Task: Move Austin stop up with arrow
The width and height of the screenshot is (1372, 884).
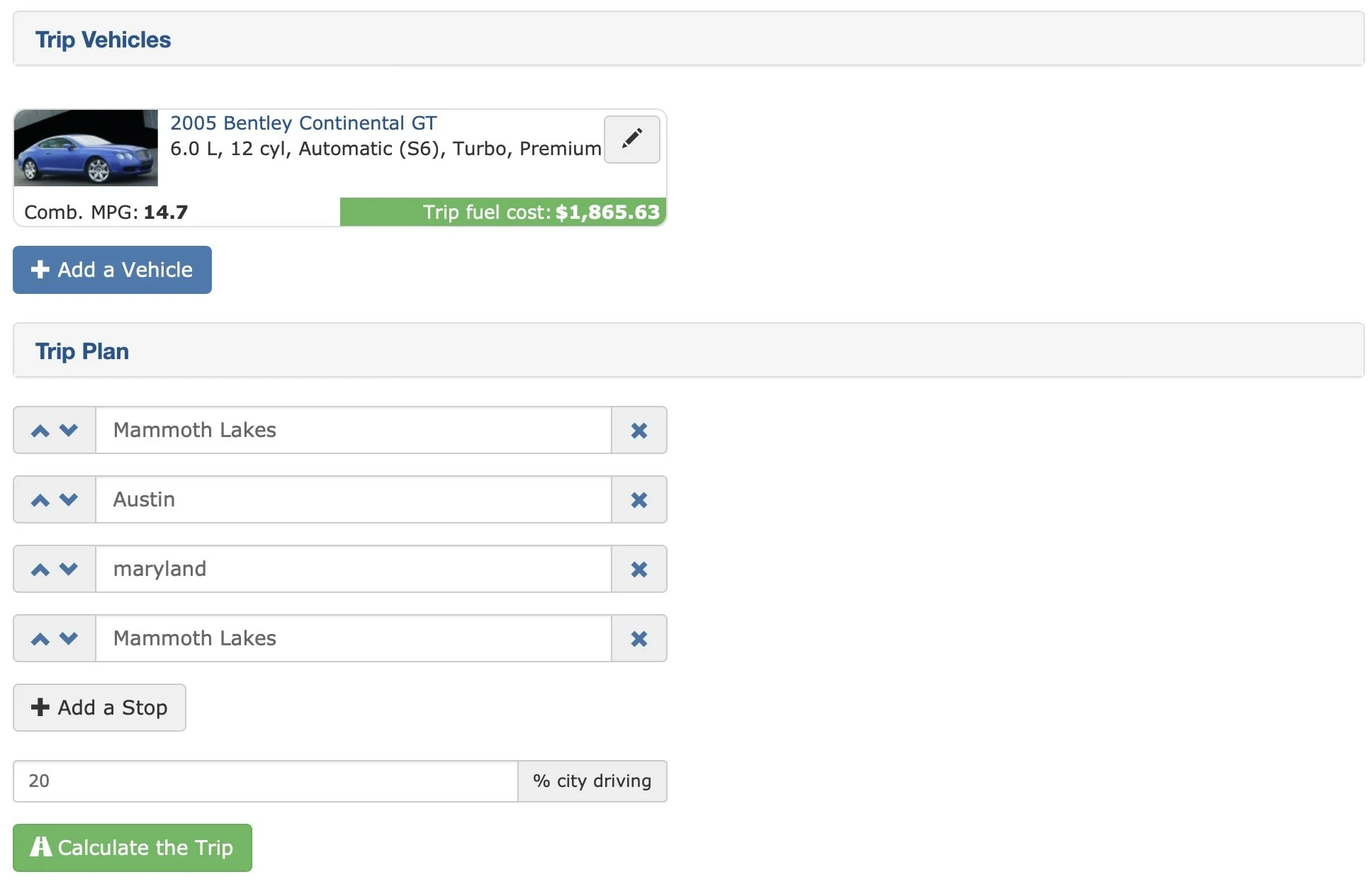Action: coord(40,499)
